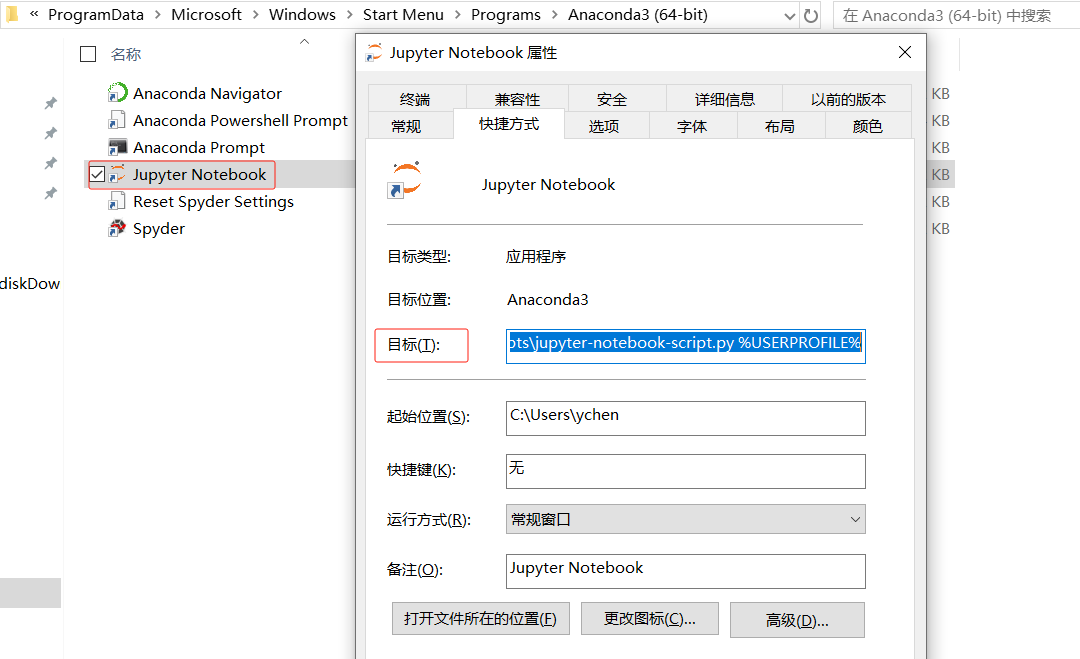Click the refresh icon beside address bar
1080x659 pixels.
point(811,15)
